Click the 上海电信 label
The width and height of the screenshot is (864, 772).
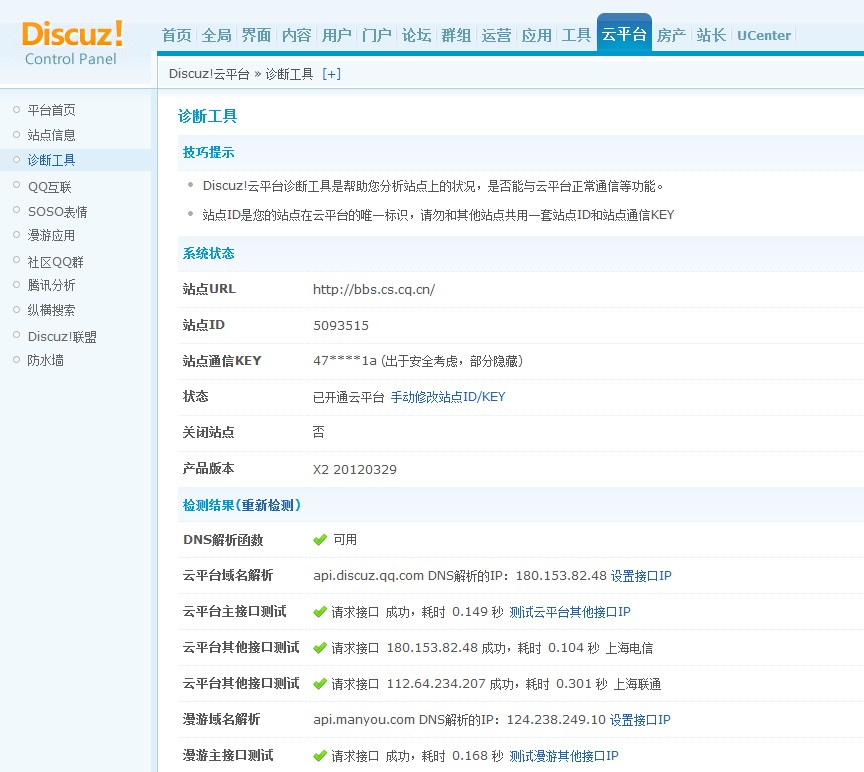tap(629, 648)
